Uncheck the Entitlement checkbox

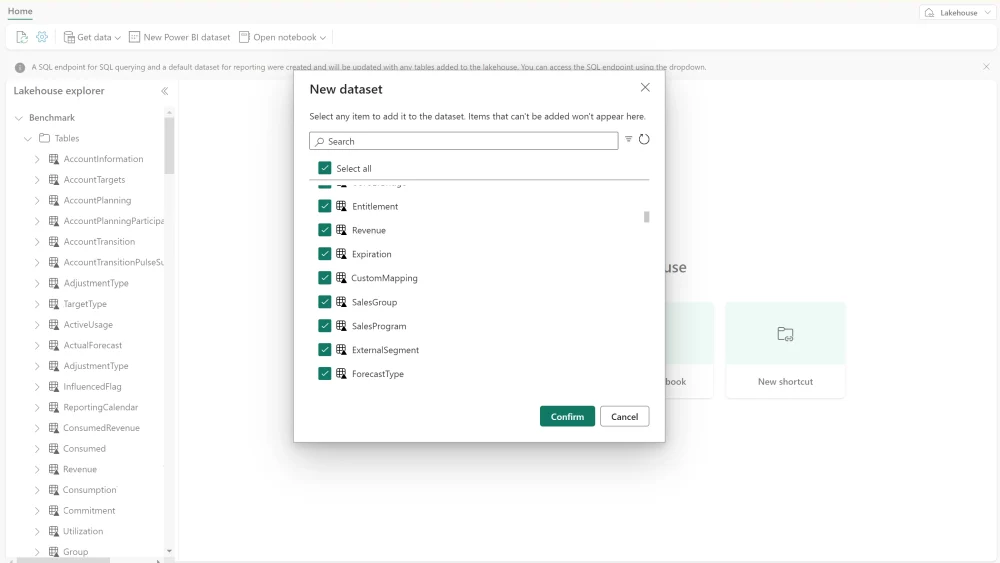[x=325, y=206]
